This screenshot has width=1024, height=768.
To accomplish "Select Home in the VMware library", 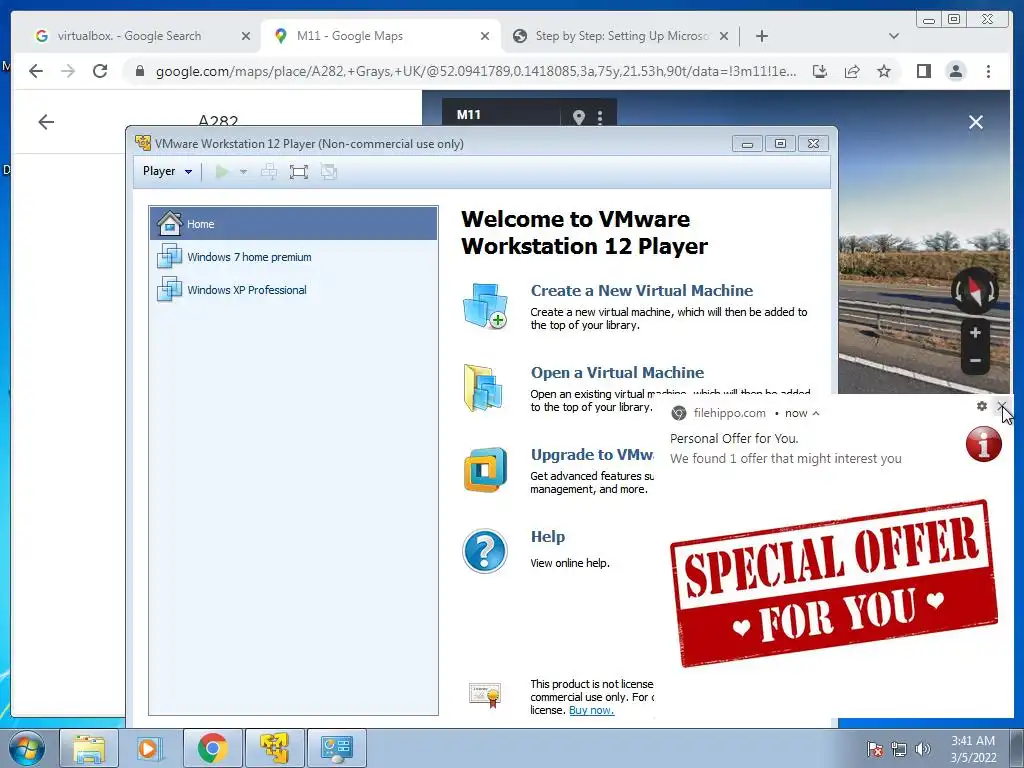I will point(293,223).
